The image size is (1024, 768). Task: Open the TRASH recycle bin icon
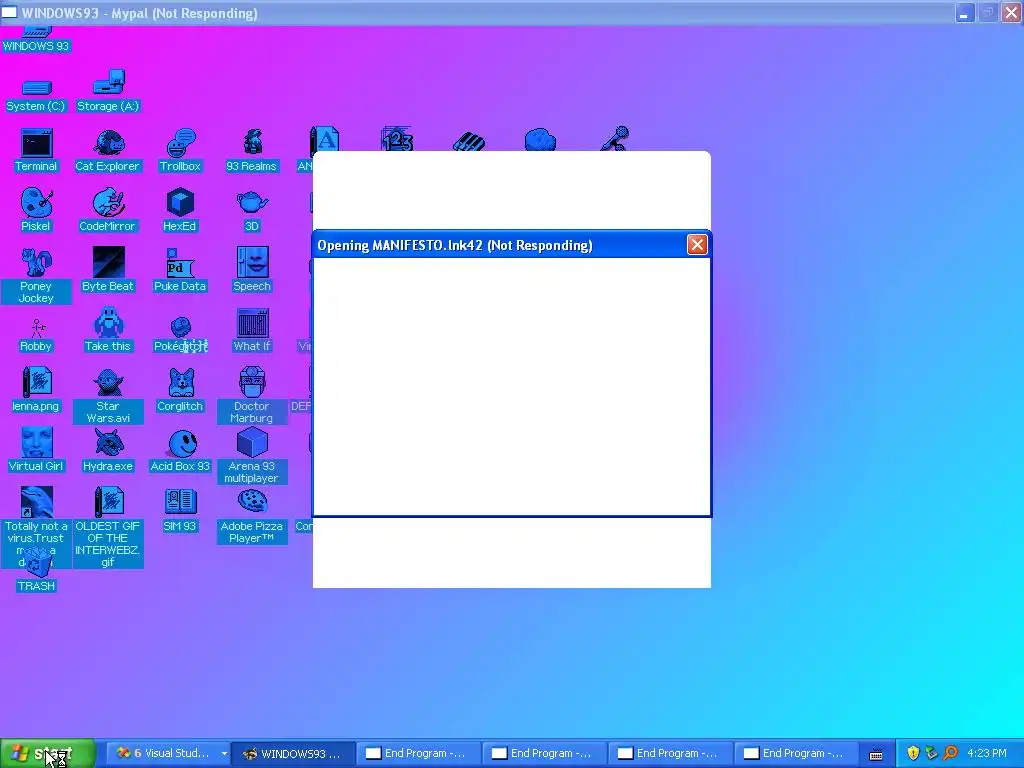coord(36,571)
